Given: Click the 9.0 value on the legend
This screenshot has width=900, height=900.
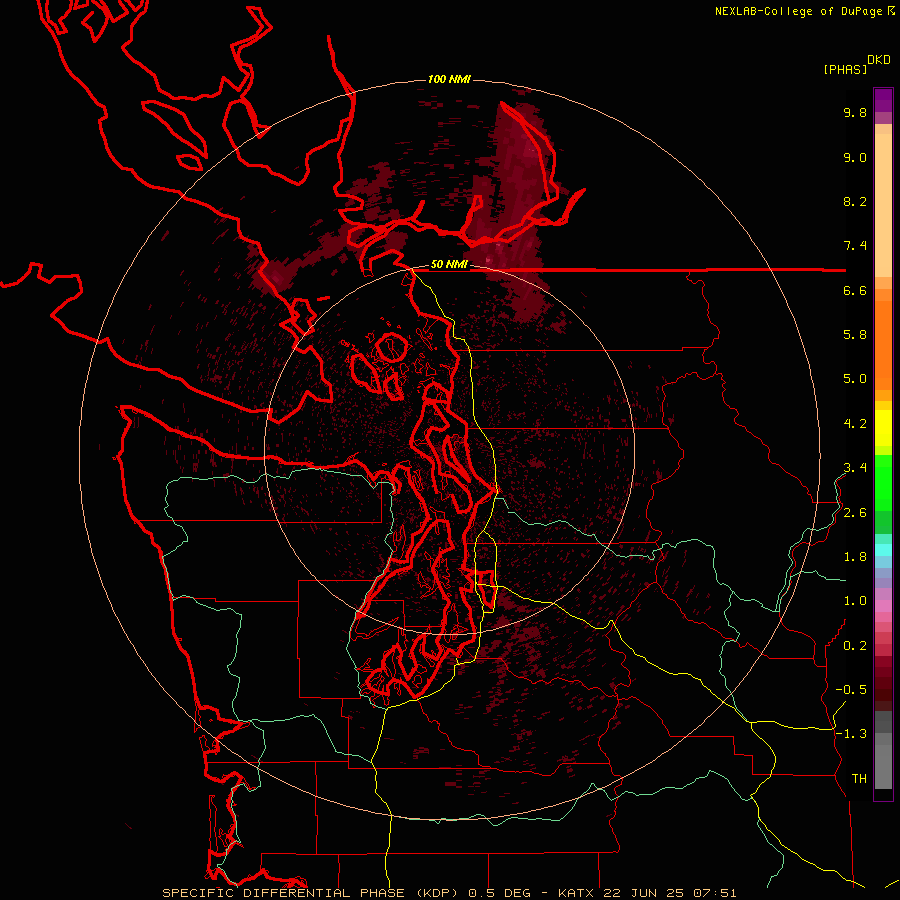Looking at the screenshot, I should click(x=855, y=157).
